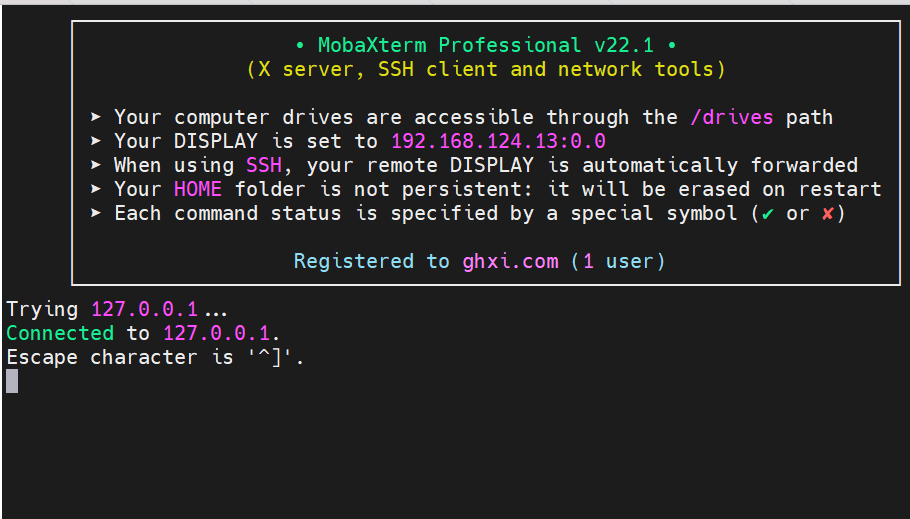Click the 'Each command status is specified' text
The height and width of the screenshot is (519, 910).
click(306, 213)
